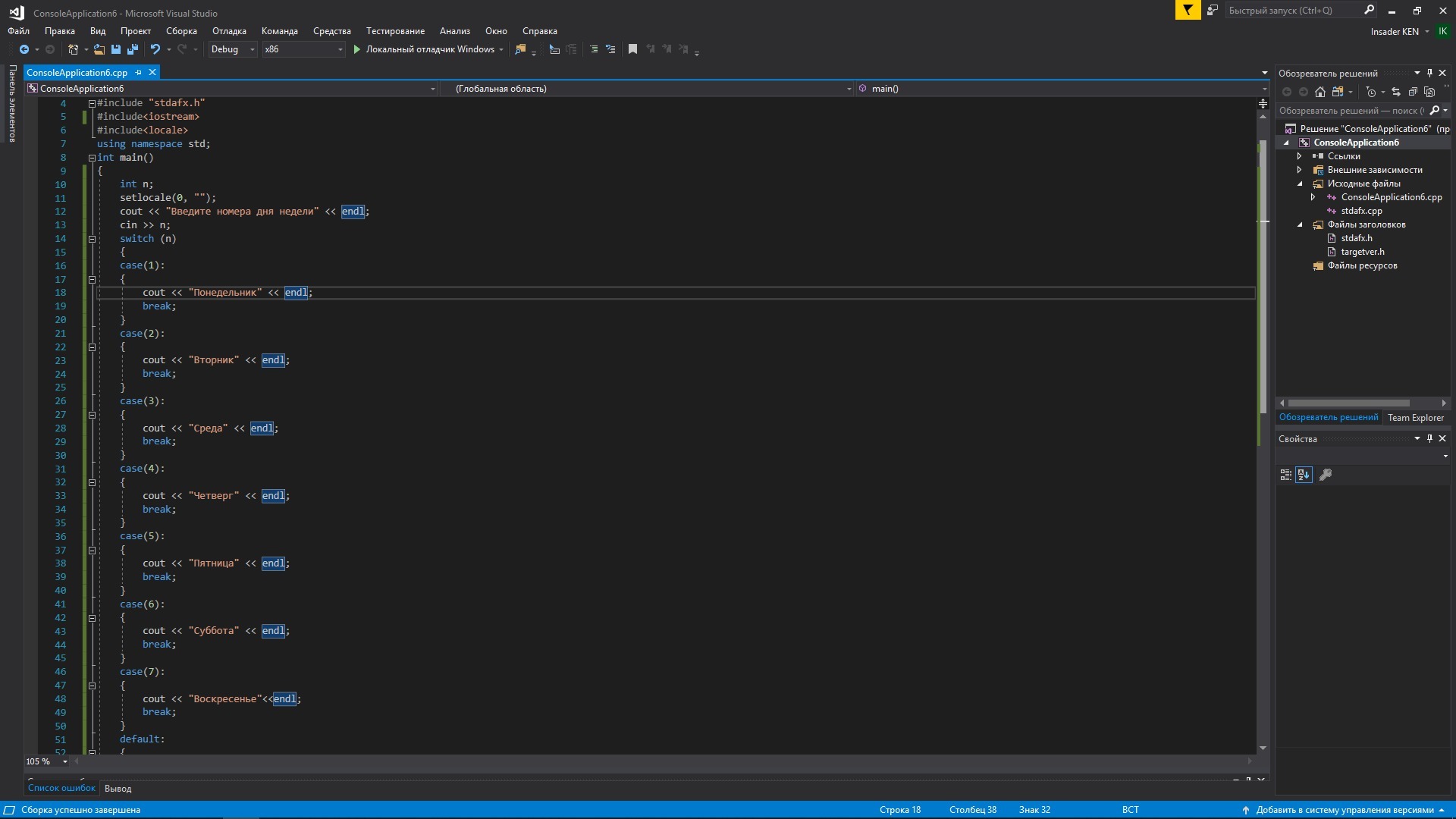Click Добавить в систему управления версиями
Image resolution: width=1456 pixels, height=819 pixels.
pyautogui.click(x=1345, y=810)
